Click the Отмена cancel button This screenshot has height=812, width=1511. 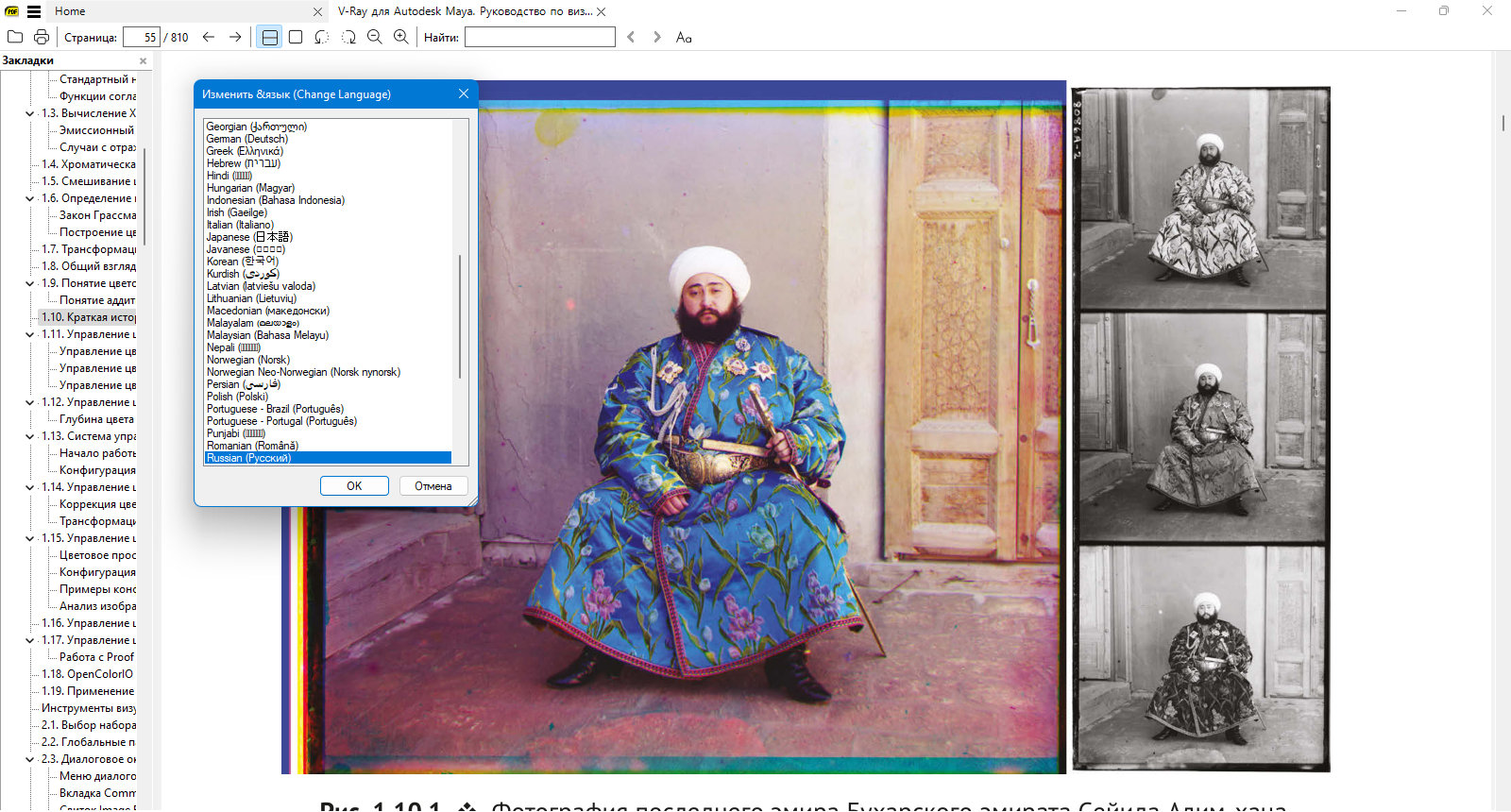(433, 486)
